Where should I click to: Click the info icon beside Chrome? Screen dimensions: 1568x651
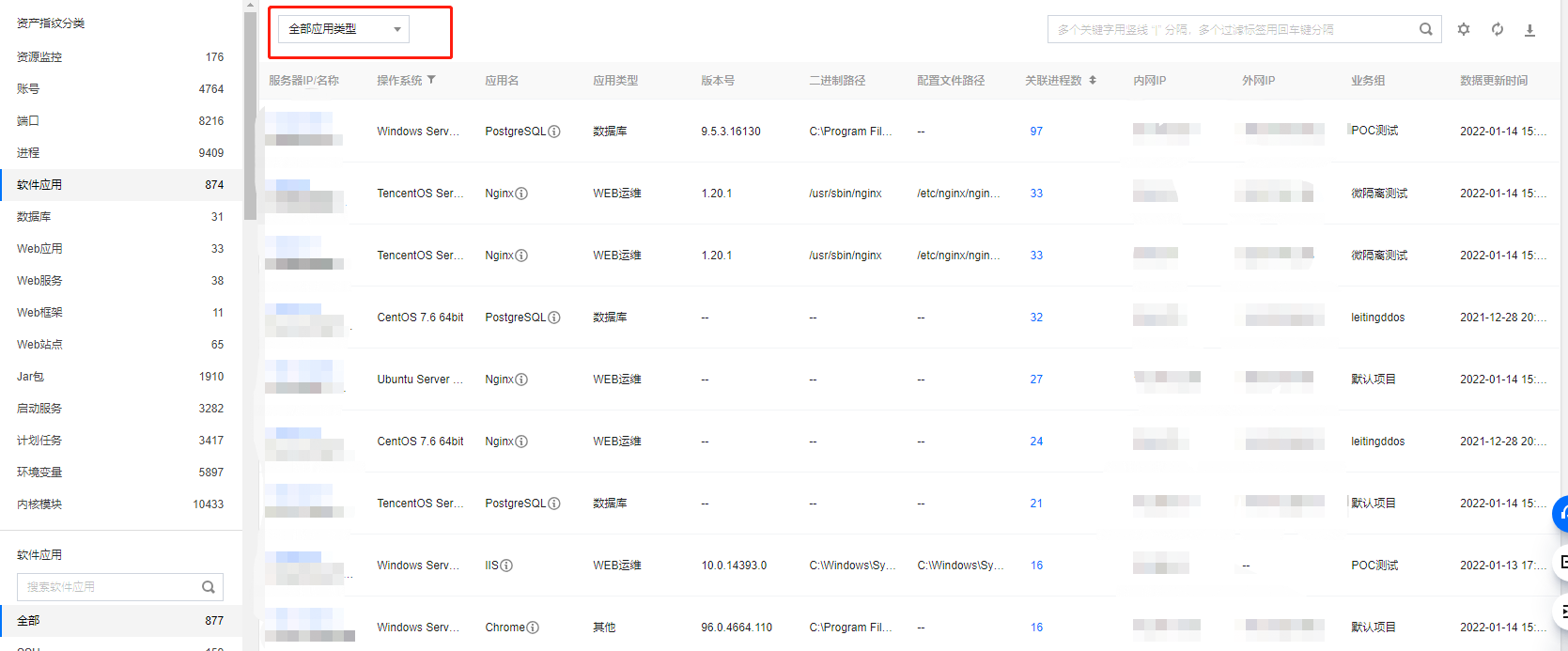533,628
